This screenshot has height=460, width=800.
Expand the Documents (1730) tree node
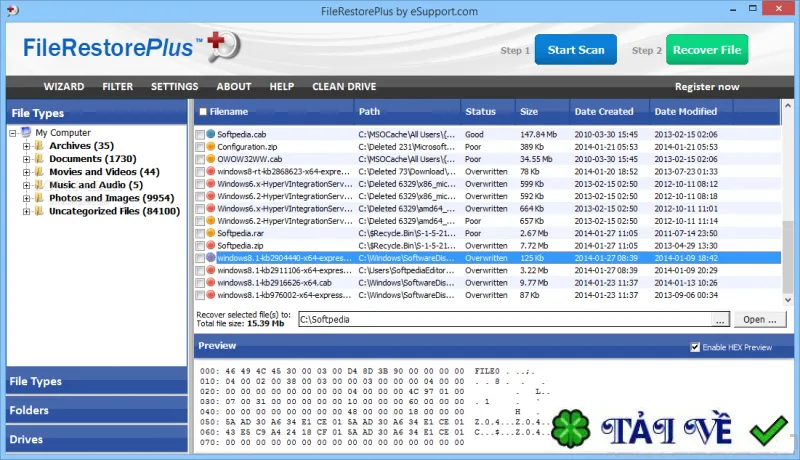pos(27,159)
